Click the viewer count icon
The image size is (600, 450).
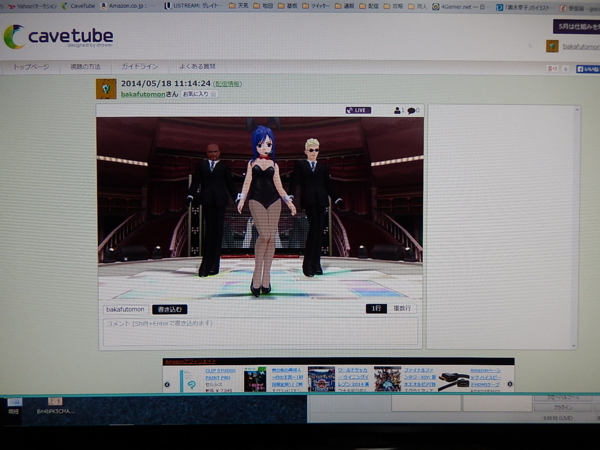pos(398,110)
